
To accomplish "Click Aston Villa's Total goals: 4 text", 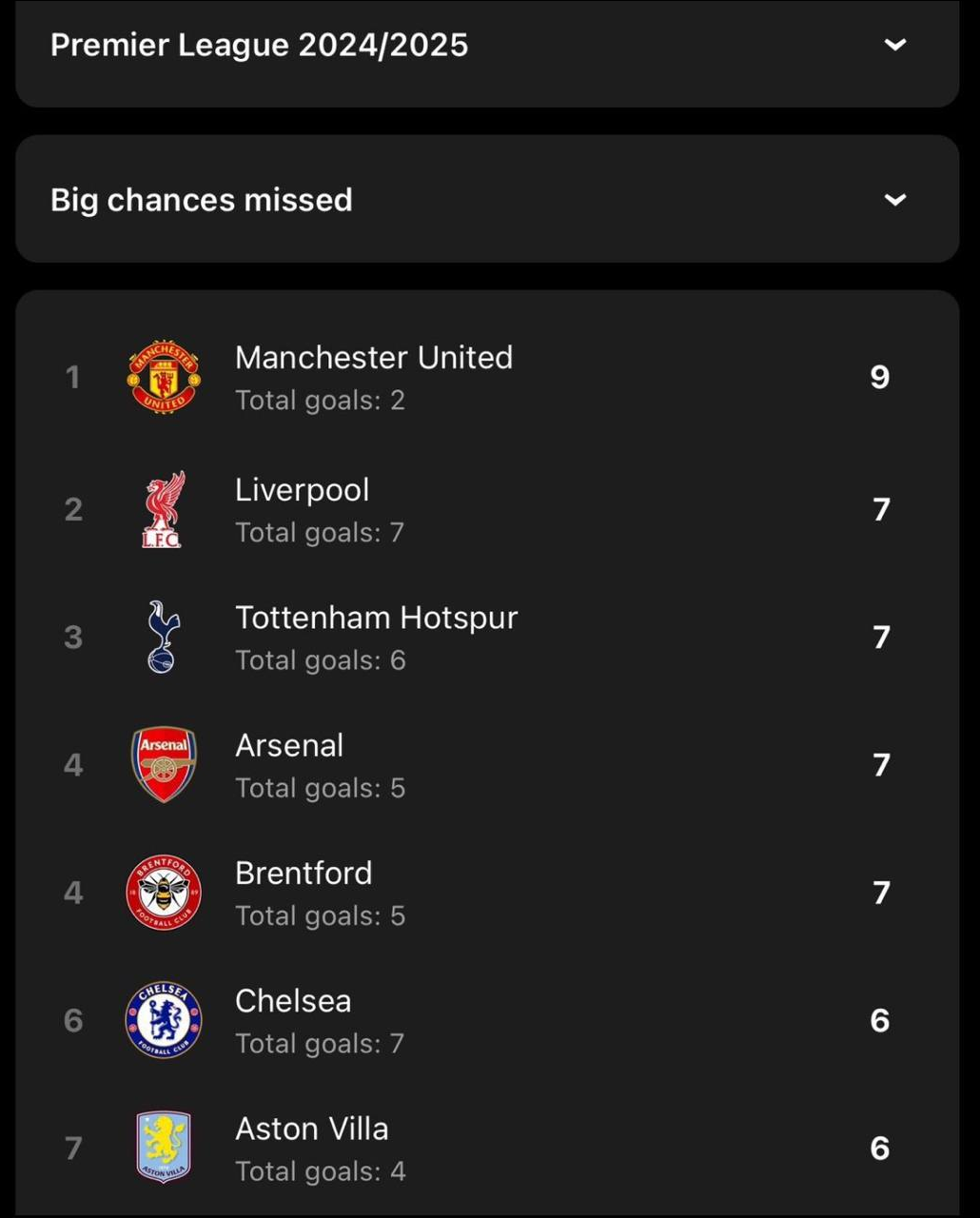I will [x=321, y=1171].
